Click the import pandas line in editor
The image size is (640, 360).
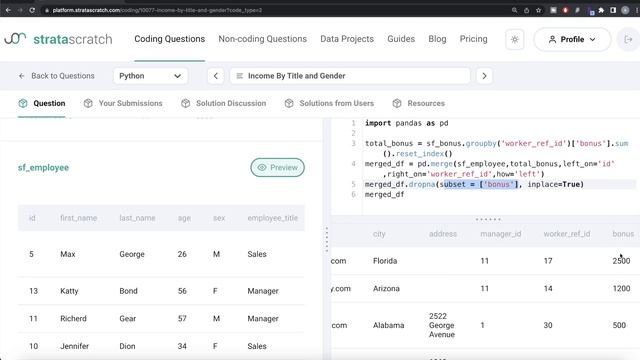(x=407, y=123)
